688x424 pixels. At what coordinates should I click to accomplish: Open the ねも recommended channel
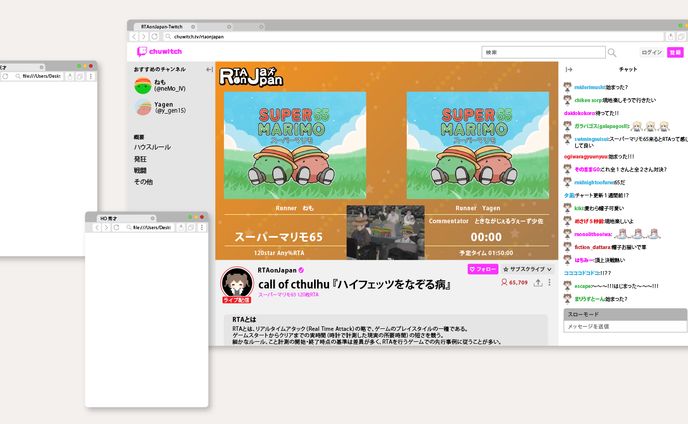tap(160, 85)
